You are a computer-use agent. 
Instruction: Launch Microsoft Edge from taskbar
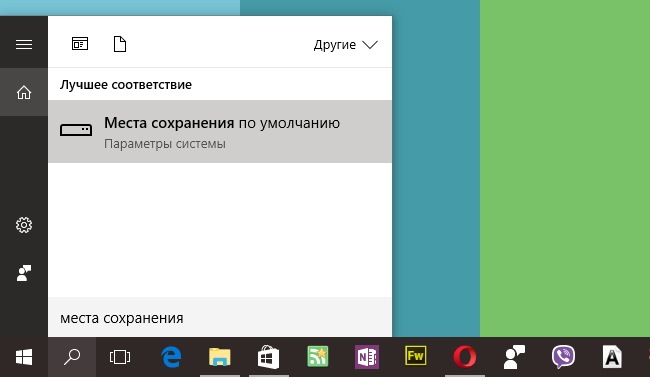pyautogui.click(x=171, y=357)
